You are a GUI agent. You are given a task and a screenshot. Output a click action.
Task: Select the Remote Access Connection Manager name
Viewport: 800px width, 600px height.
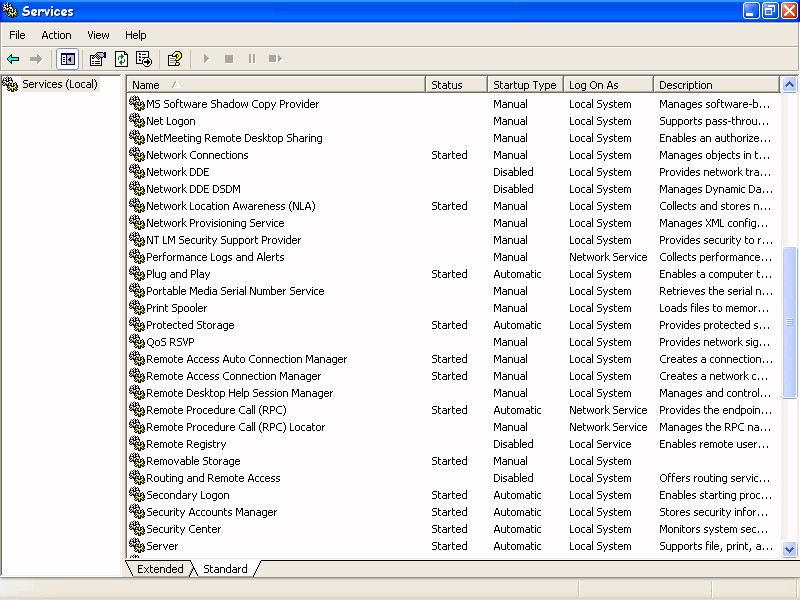(234, 377)
